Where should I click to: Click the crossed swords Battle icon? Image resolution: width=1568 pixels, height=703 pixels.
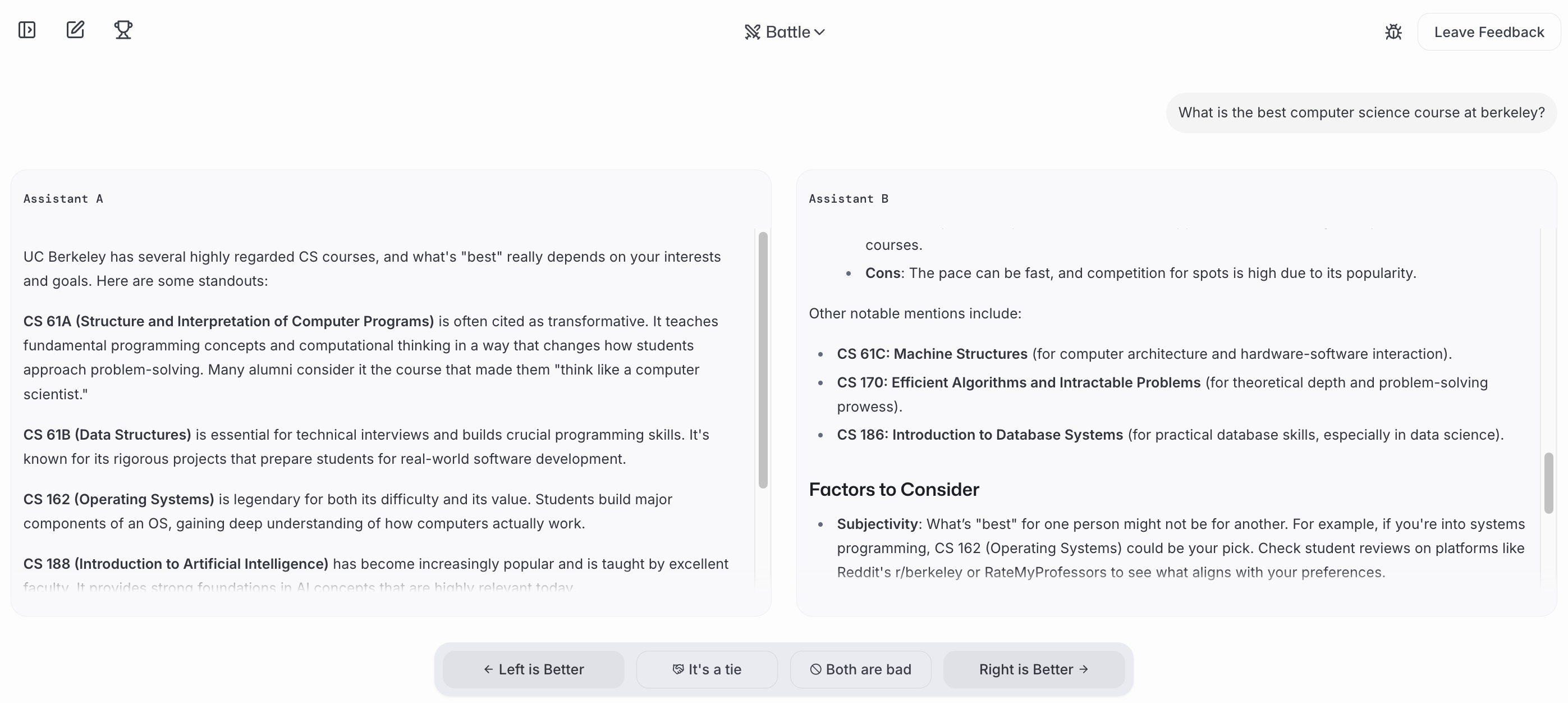tap(753, 33)
